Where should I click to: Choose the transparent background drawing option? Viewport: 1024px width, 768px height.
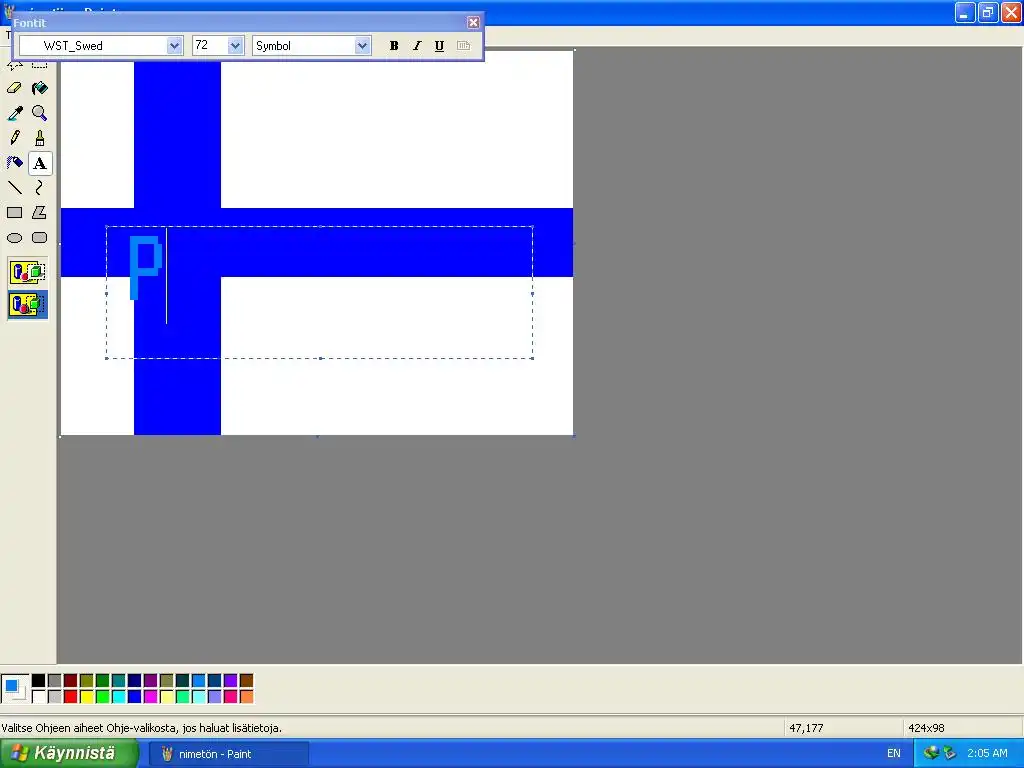click(x=27, y=305)
